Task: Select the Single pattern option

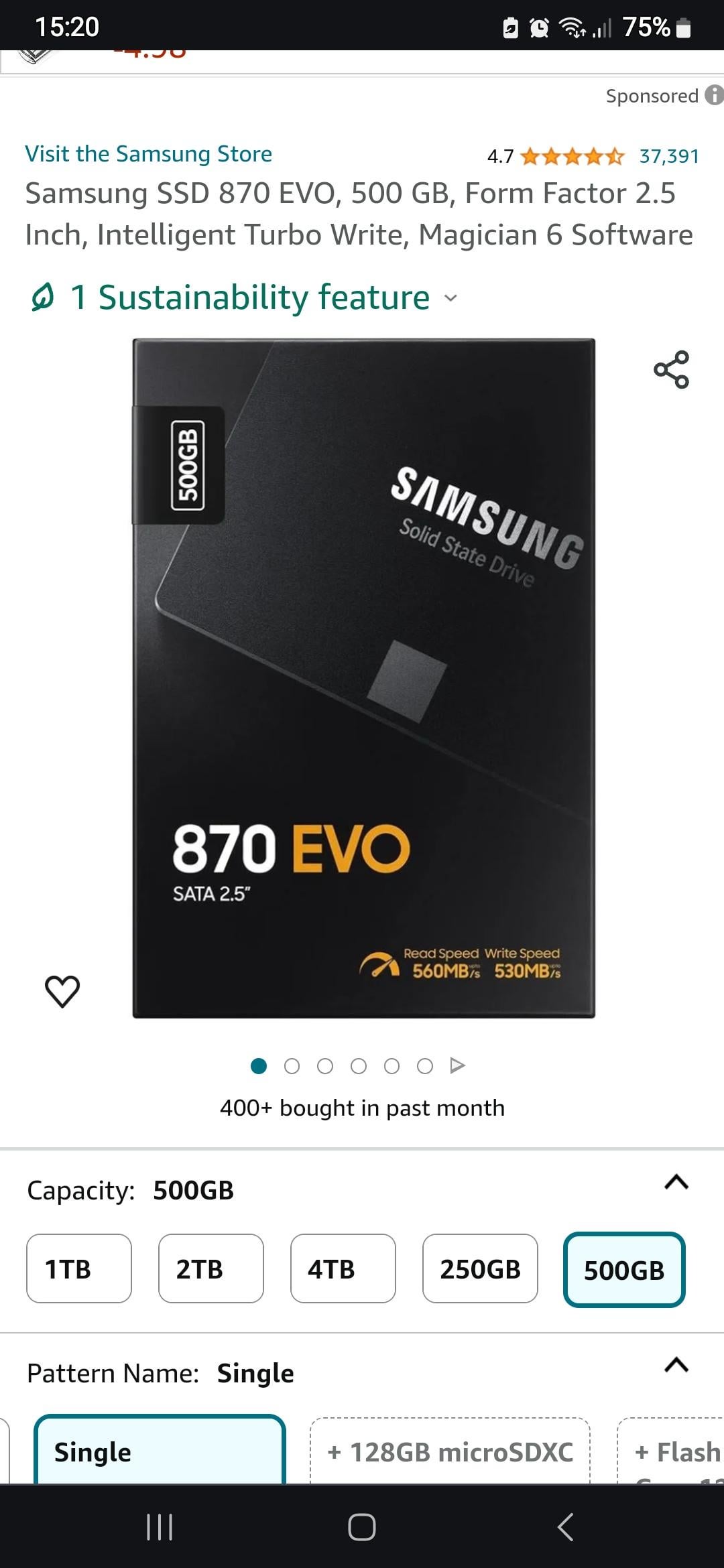Action: pos(160,1449)
